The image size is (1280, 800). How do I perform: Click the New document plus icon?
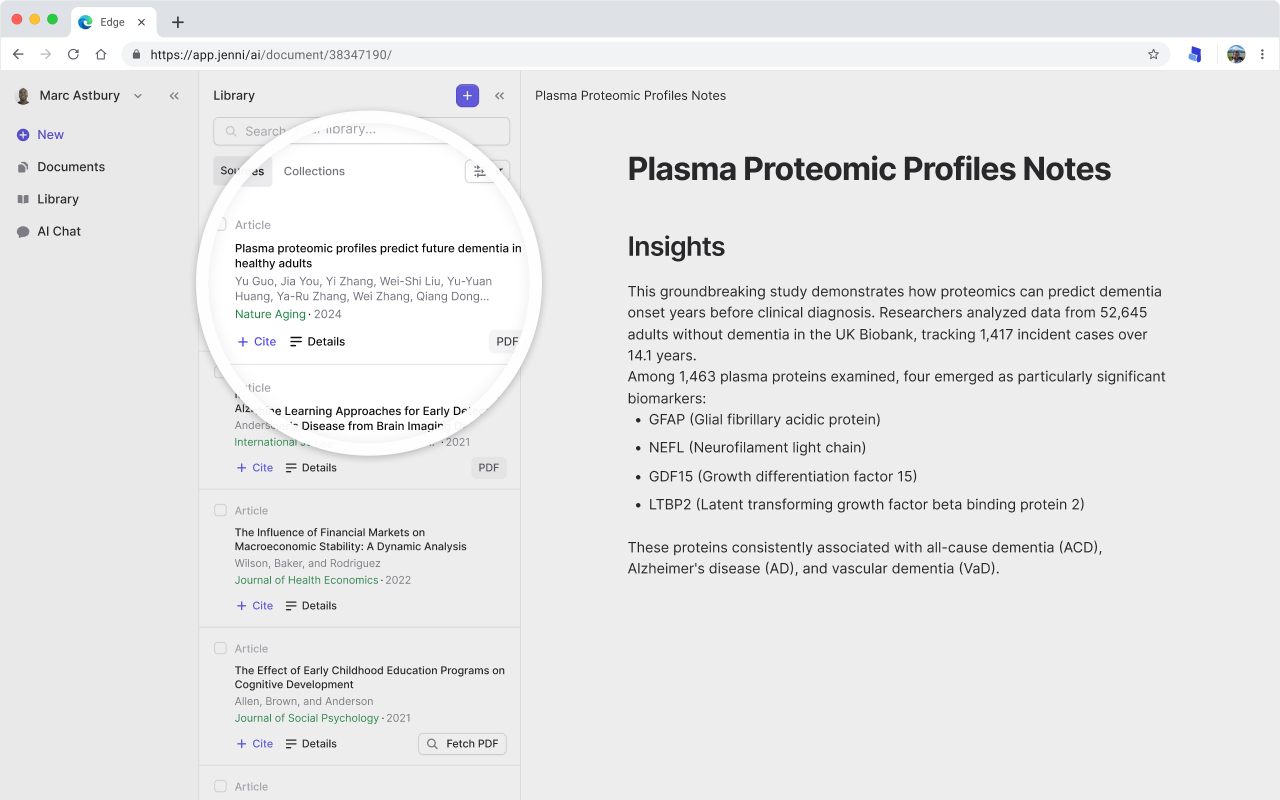tap(23, 135)
